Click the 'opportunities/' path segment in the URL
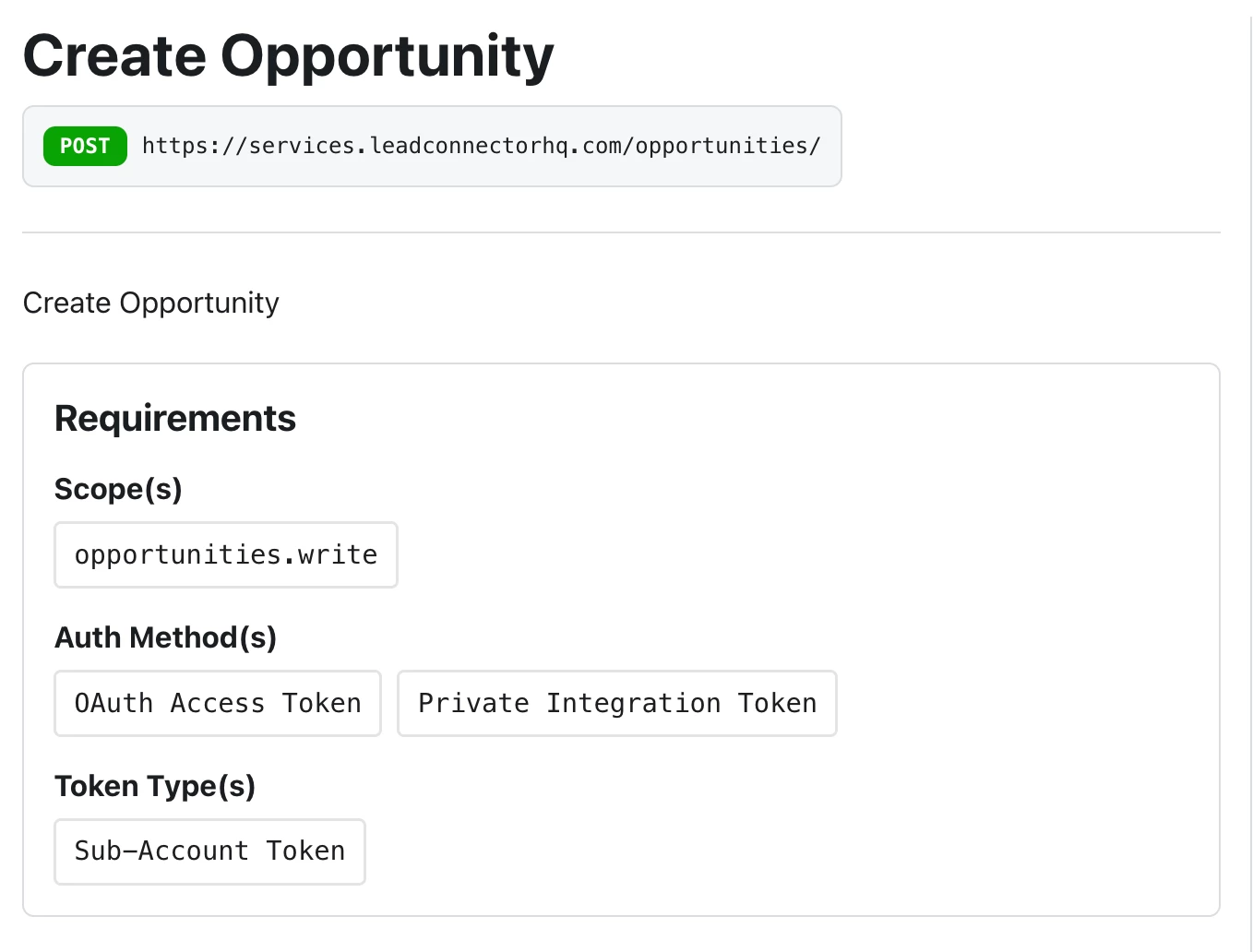This screenshot has width=1253, height=952. pos(727,146)
